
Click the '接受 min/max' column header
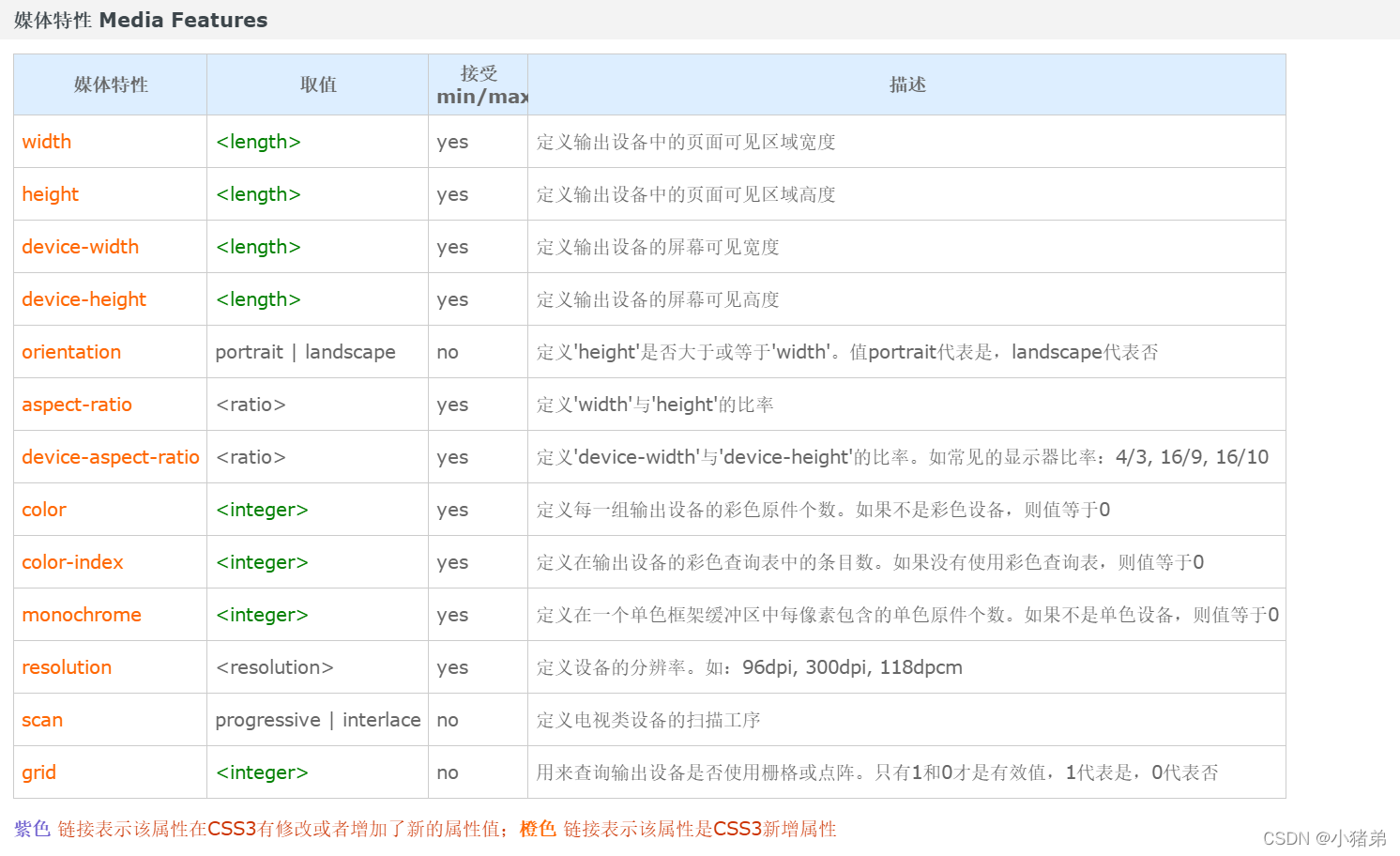coord(479,84)
